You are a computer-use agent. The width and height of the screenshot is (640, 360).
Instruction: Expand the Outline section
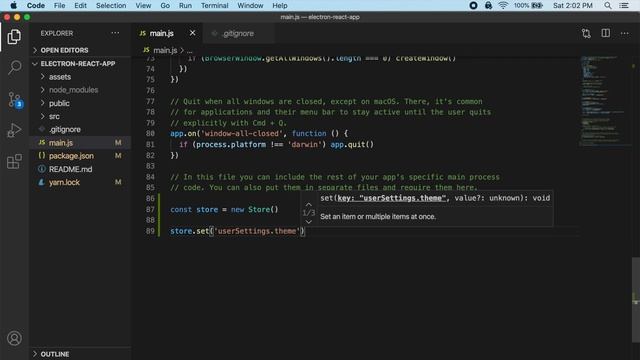coord(55,354)
